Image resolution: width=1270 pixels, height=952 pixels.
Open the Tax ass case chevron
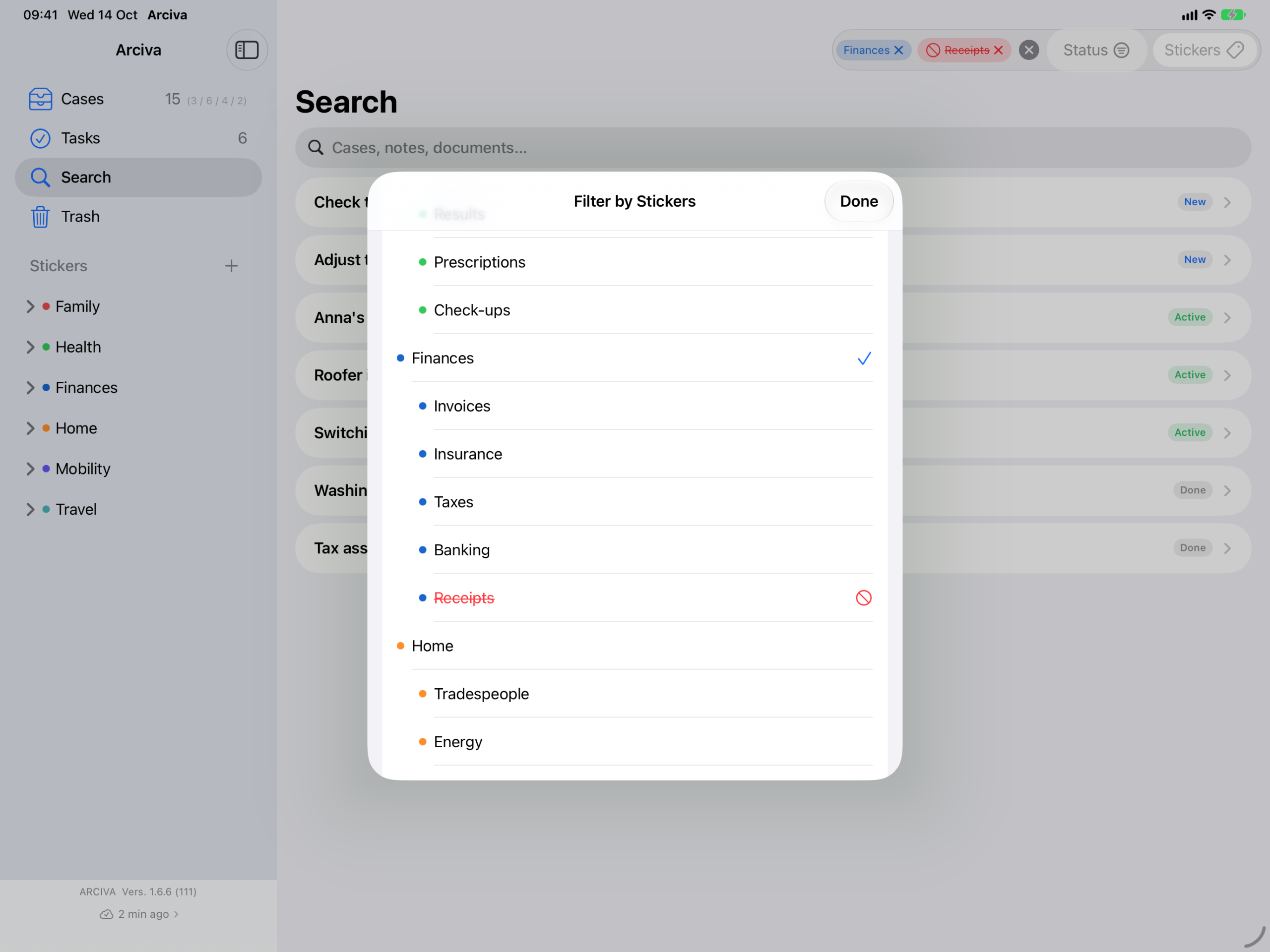pos(1227,548)
